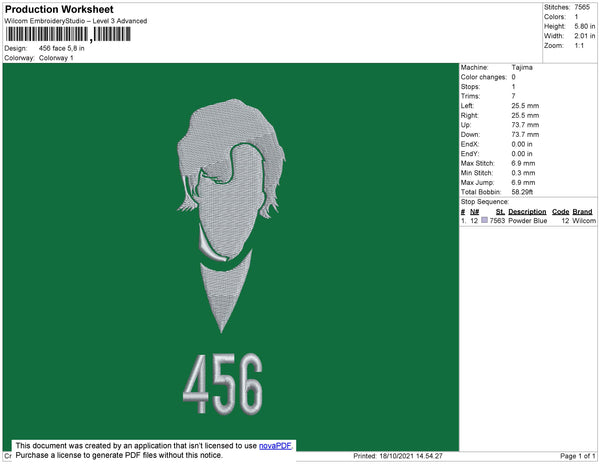600x464 pixels.
Task: Click the 'Printed: 18/10/2021 14.54.27' footer text
Action: click(x=398, y=456)
